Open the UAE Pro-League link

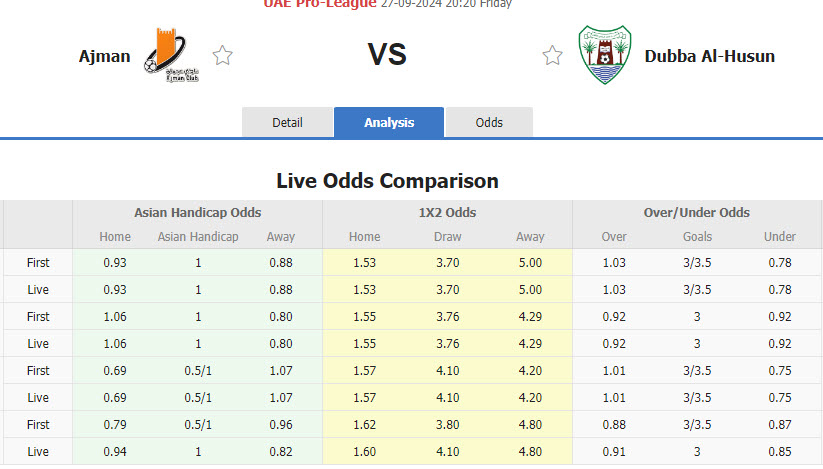(319, 4)
